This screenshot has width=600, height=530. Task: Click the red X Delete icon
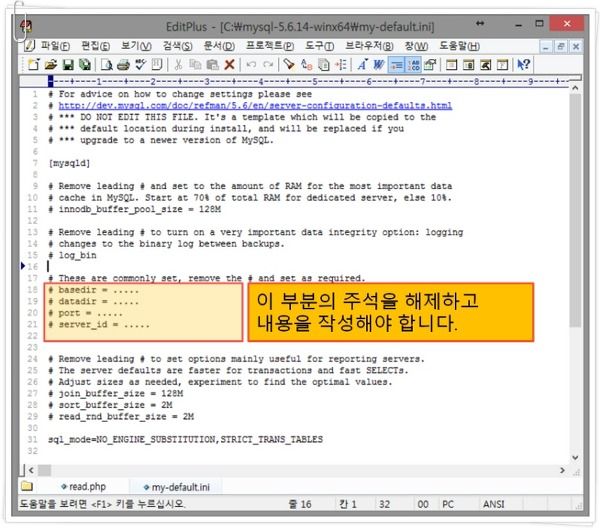(x=229, y=65)
